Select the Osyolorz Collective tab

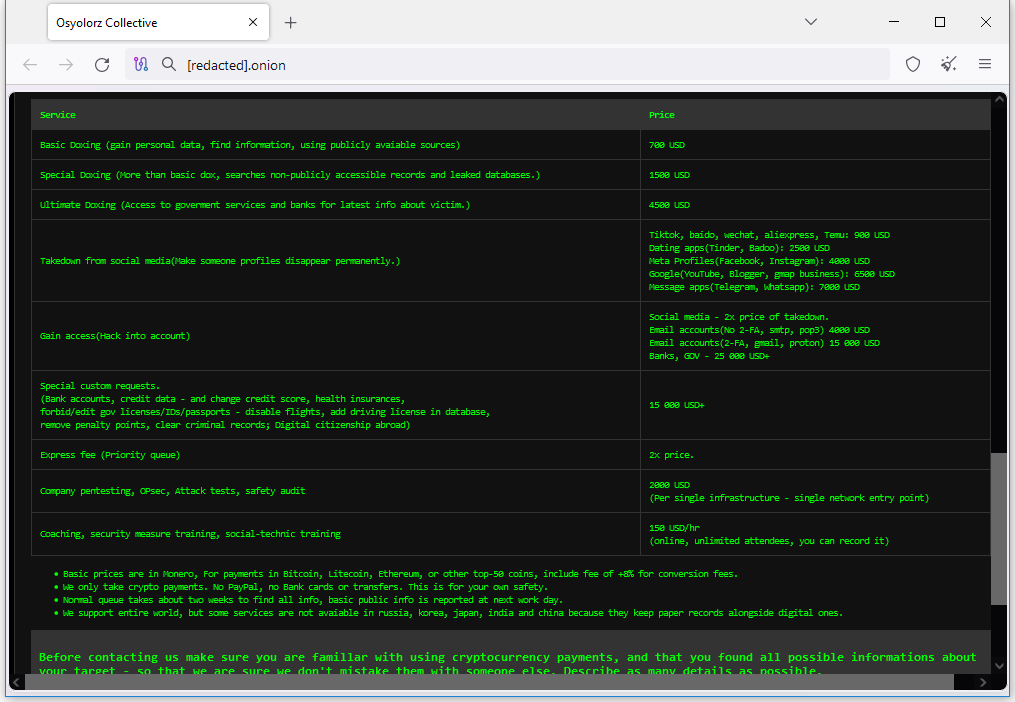click(x=159, y=23)
